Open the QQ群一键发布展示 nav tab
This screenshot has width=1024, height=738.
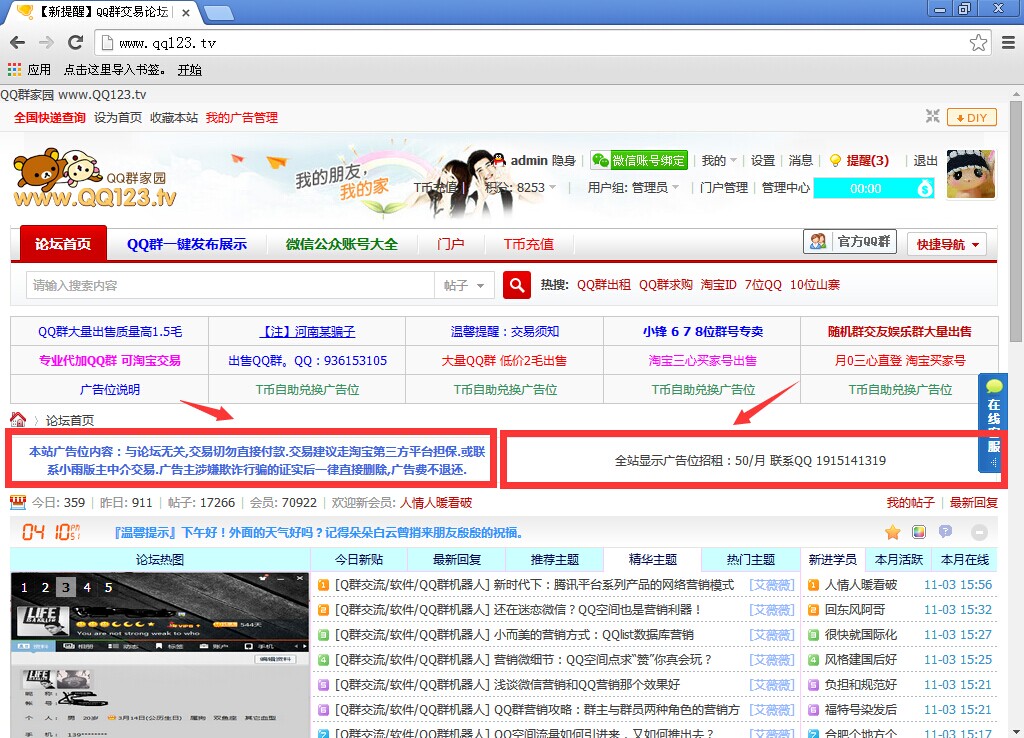[187, 244]
